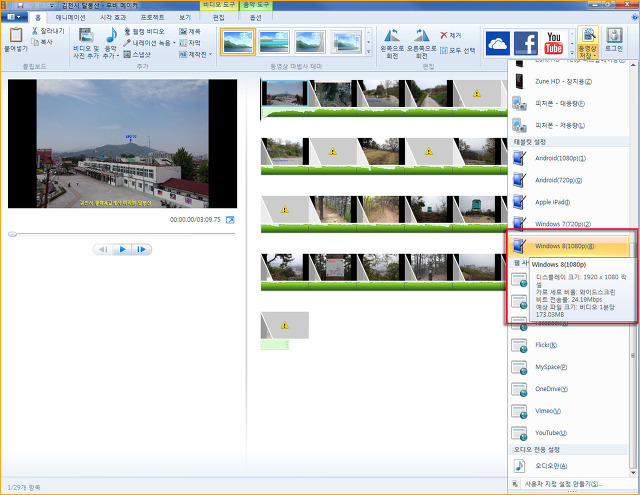Add a Caption to the clip
The height and width of the screenshot is (495, 640).
190,43
